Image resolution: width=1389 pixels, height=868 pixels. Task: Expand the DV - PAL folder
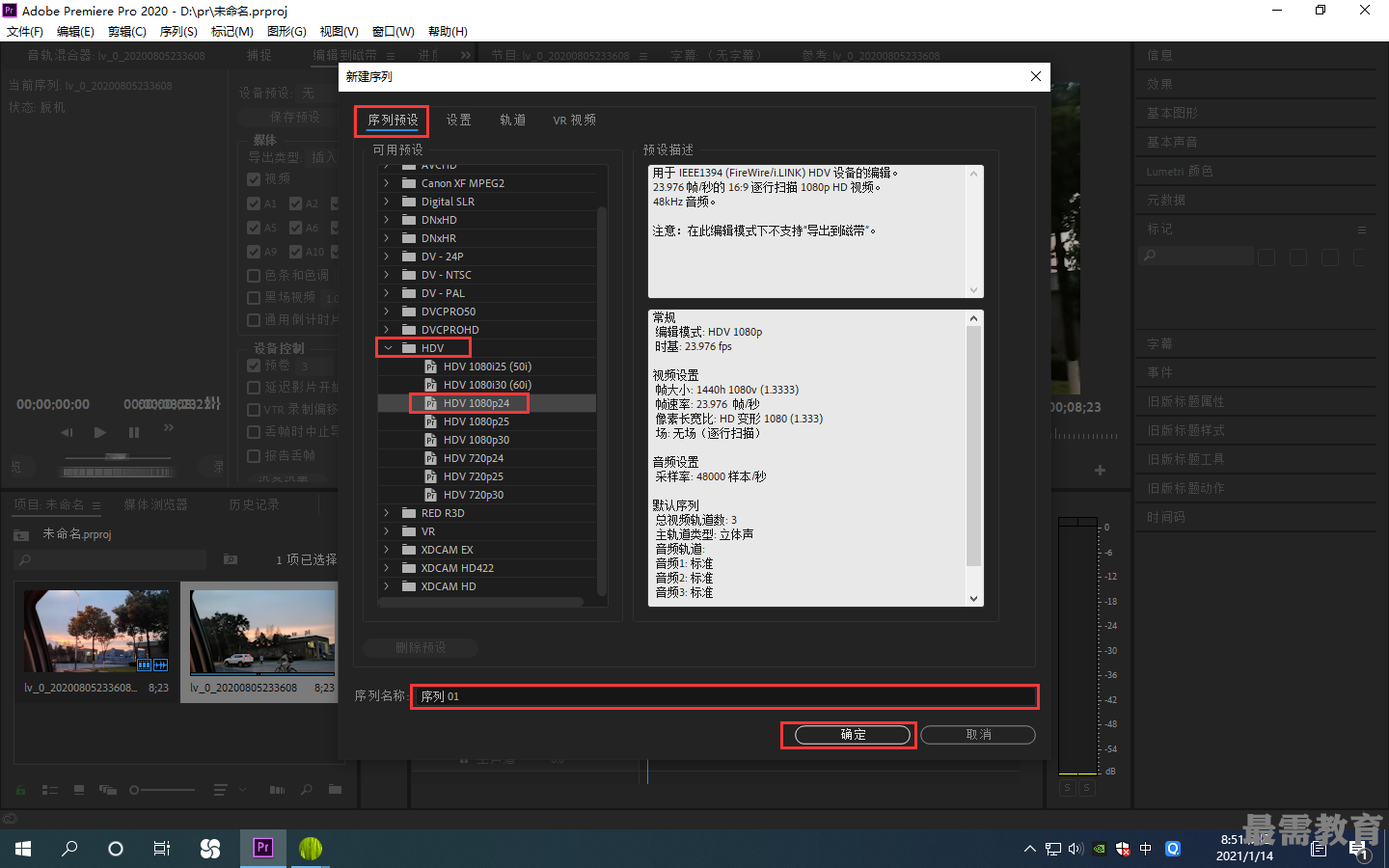[x=388, y=293]
